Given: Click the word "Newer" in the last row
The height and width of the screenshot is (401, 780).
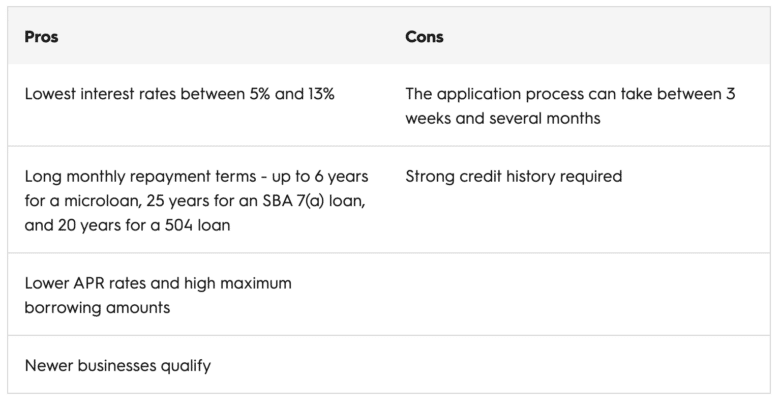Looking at the screenshot, I should pyautogui.click(x=49, y=365).
